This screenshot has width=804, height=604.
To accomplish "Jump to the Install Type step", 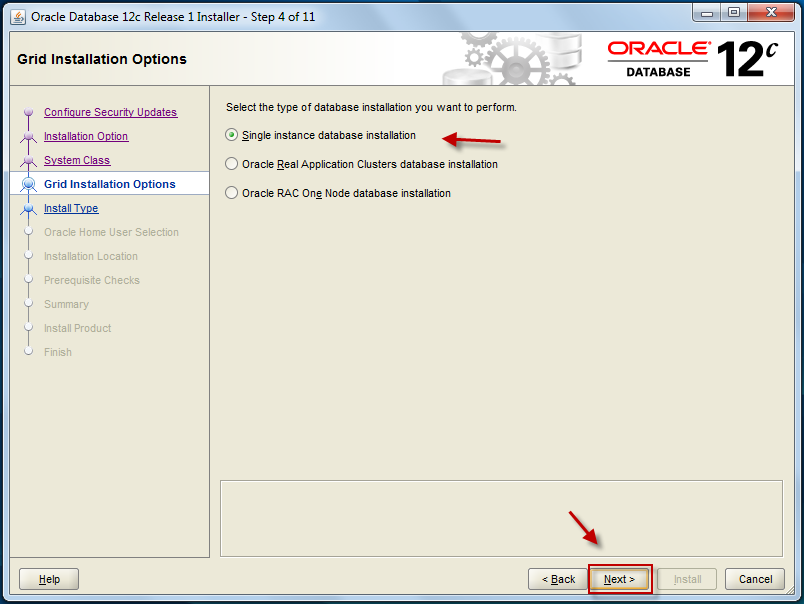I will pos(71,208).
